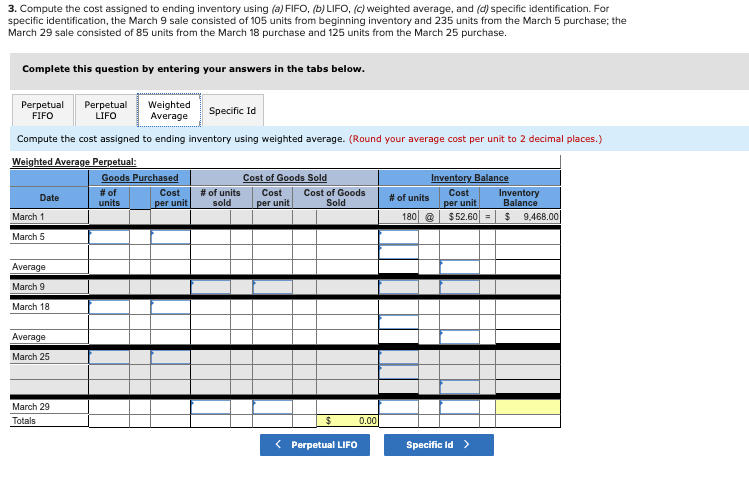749x483 pixels.
Task: Click the Goods Purchased column header
Action: pyautogui.click(x=139, y=178)
